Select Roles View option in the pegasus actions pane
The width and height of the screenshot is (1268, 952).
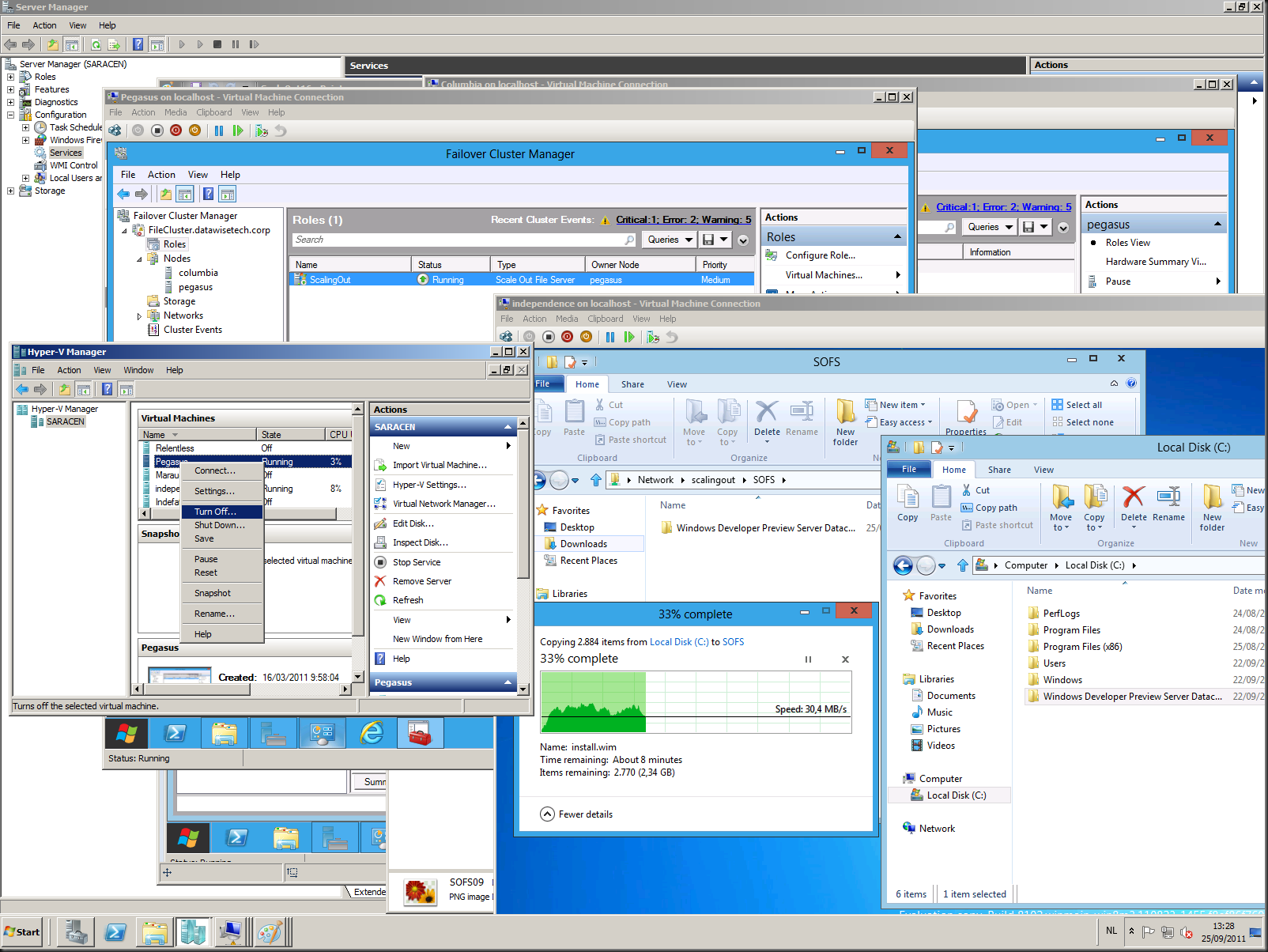coord(1128,243)
